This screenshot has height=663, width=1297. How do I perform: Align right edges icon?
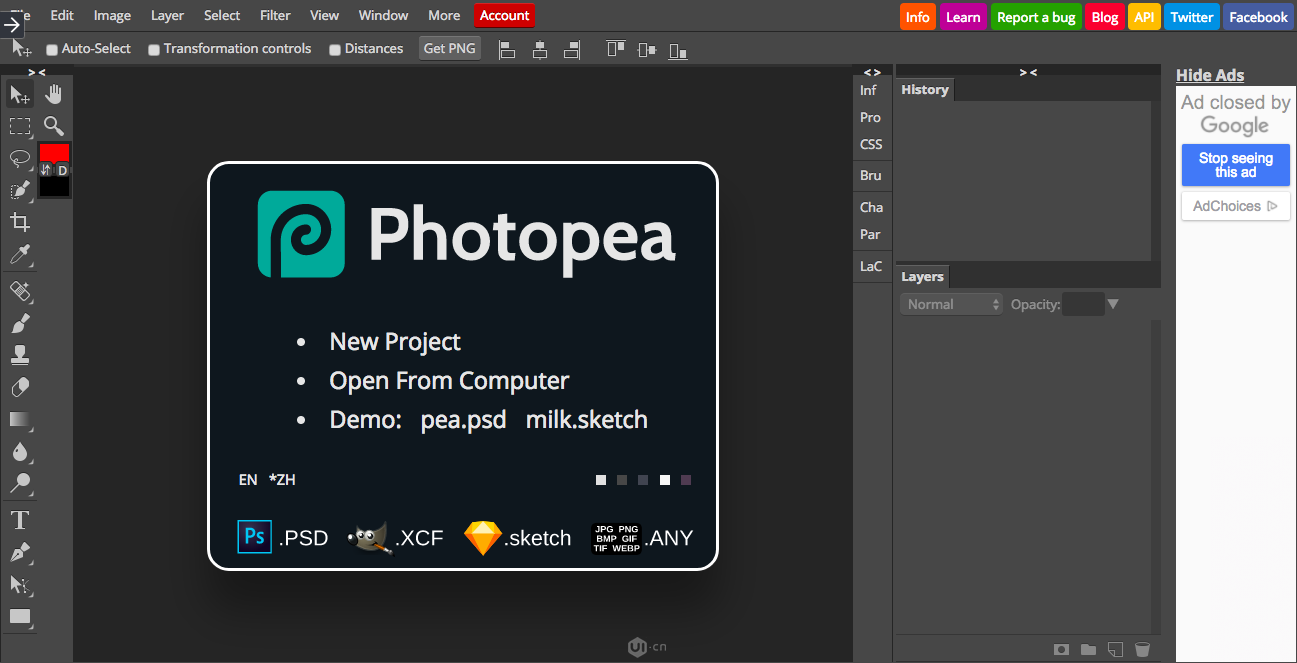coord(572,49)
